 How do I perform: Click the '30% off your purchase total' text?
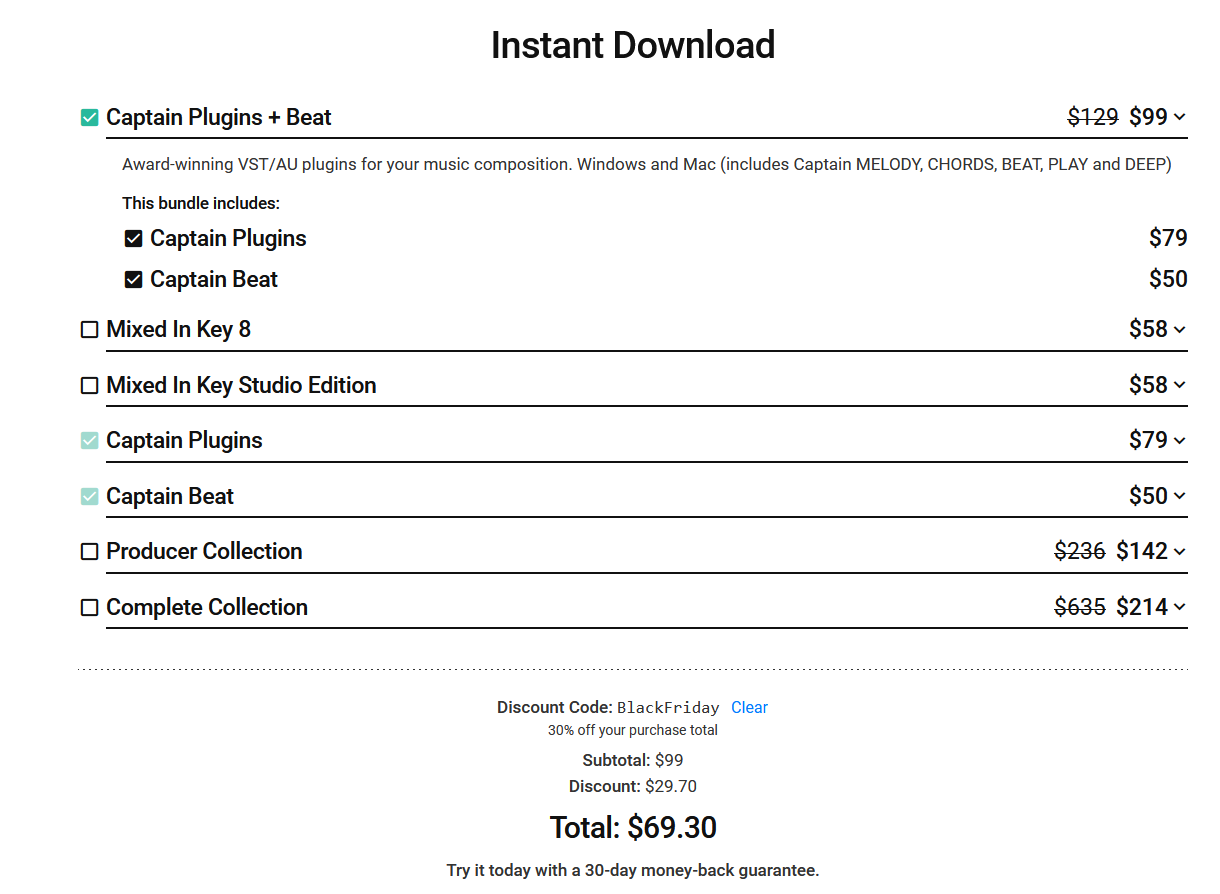[x=633, y=730]
